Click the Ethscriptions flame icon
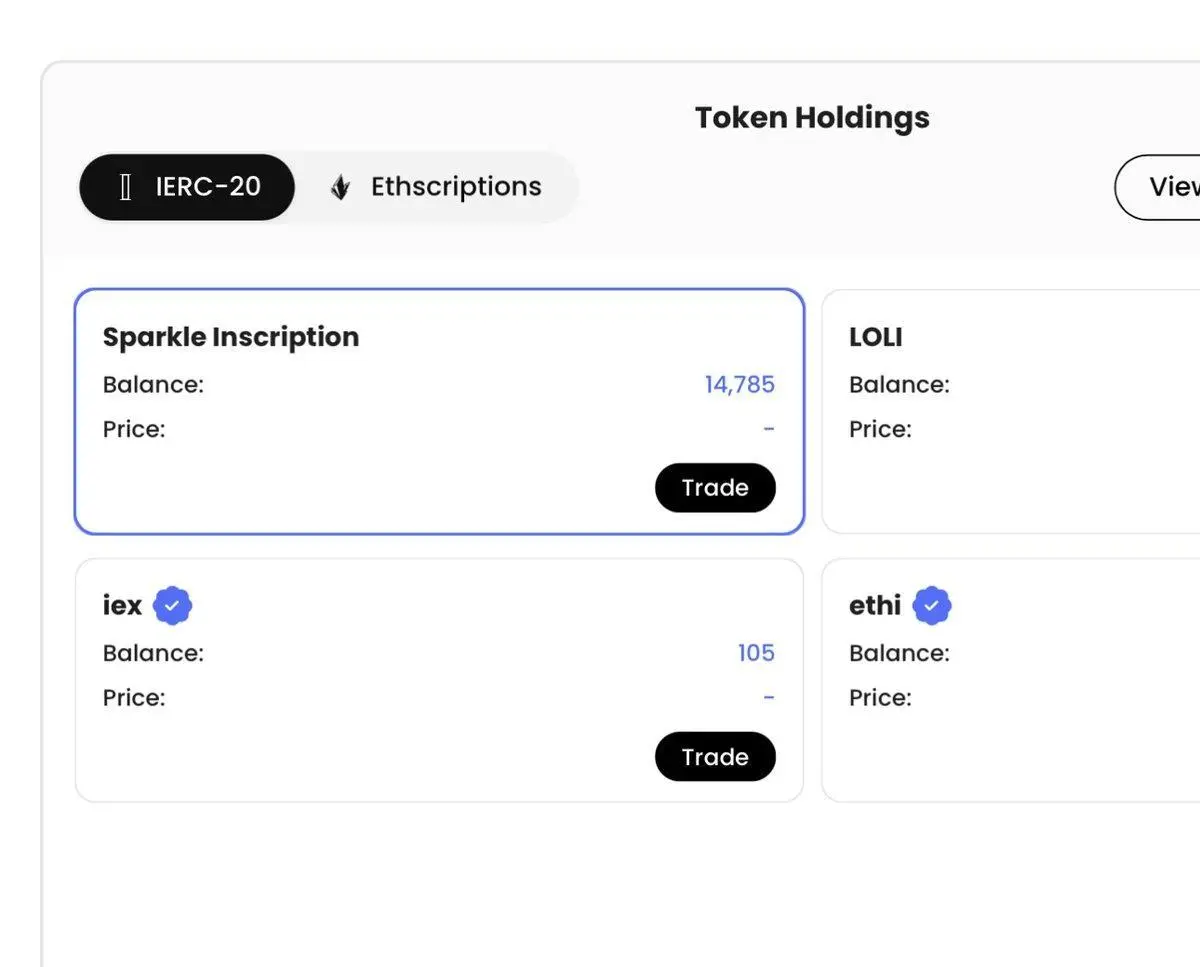The height and width of the screenshot is (967, 1200). coord(340,187)
